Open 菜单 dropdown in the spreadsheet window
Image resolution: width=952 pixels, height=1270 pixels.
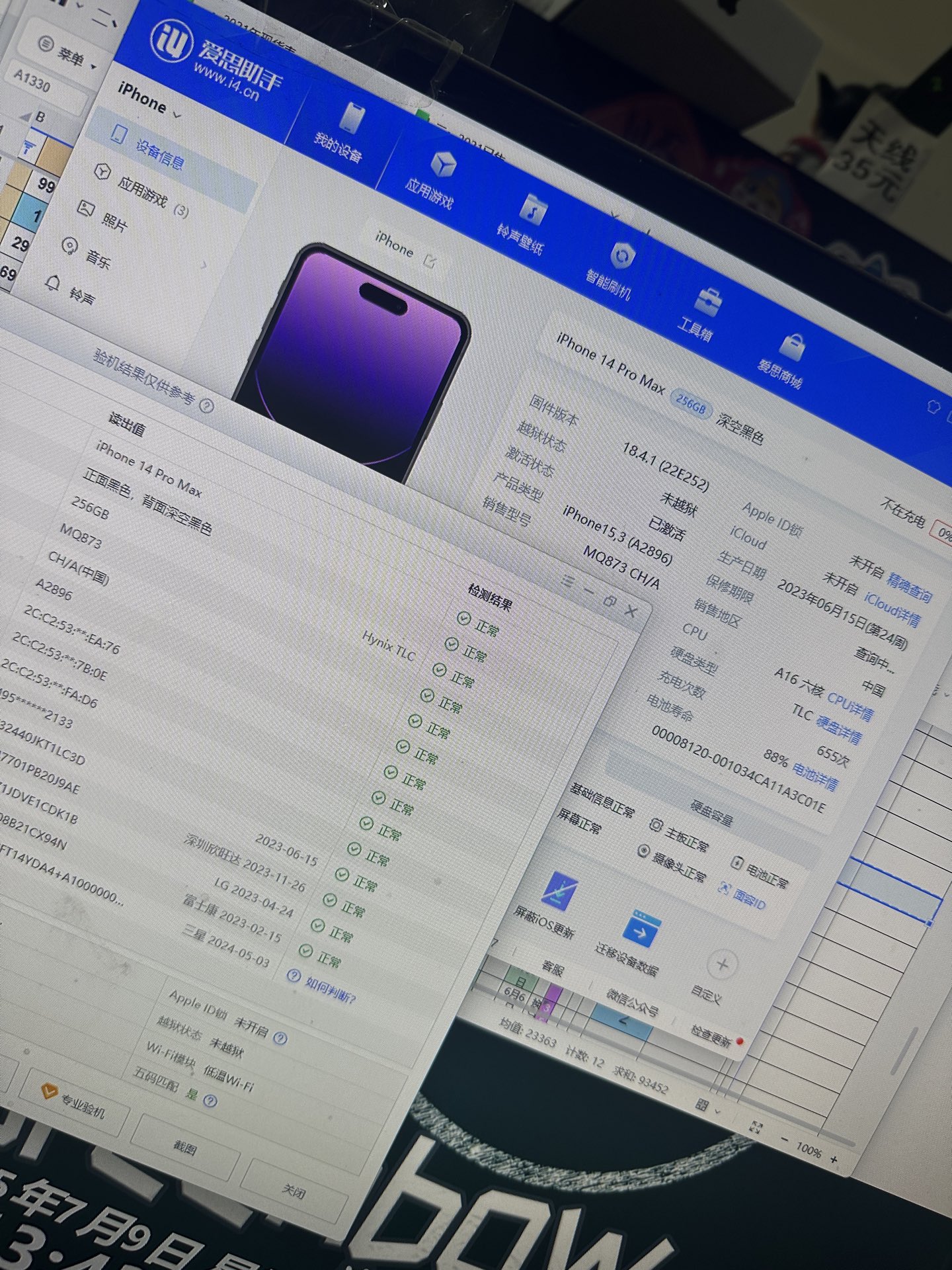tap(67, 54)
